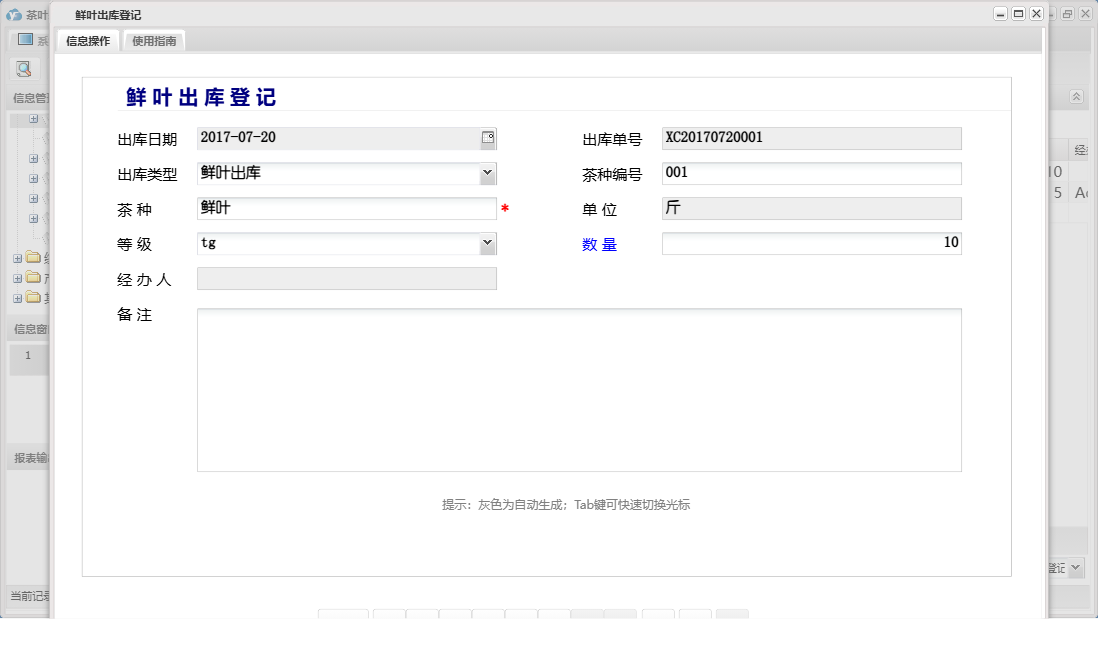Open the calendar picker beside 出库日期
Screen dimensions: 1098x655
click(487, 137)
